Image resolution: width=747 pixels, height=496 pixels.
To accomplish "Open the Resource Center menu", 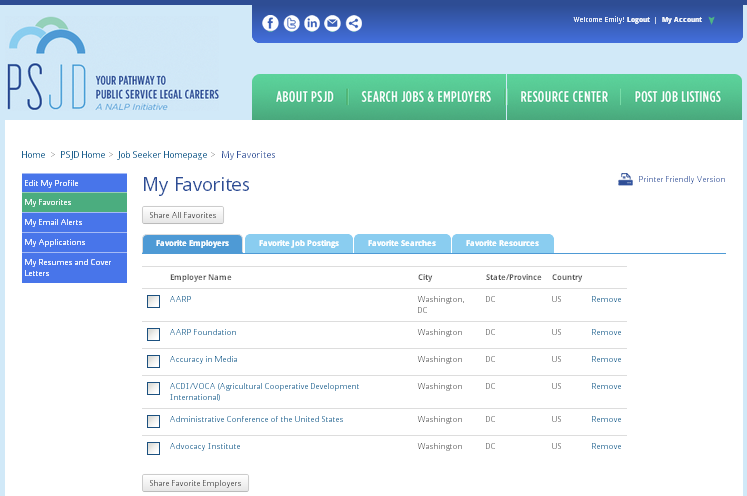I will tap(564, 97).
